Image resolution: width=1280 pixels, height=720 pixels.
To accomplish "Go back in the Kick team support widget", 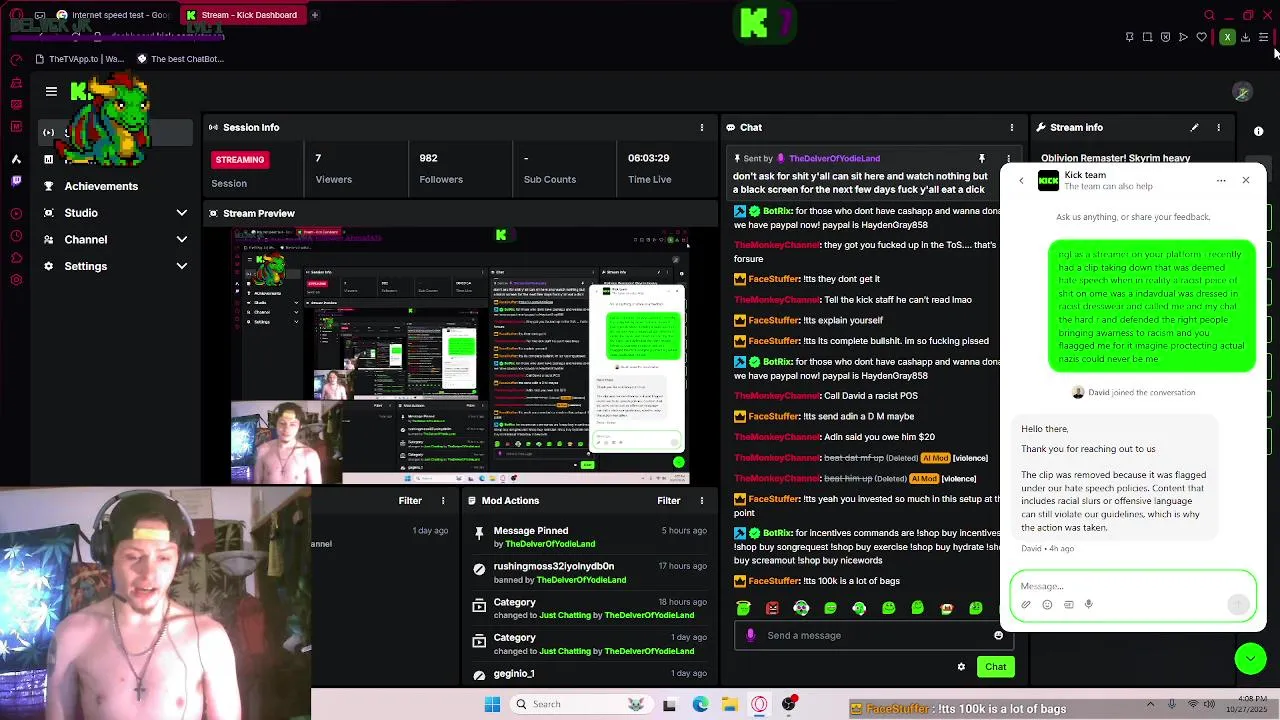I will click(x=1021, y=181).
